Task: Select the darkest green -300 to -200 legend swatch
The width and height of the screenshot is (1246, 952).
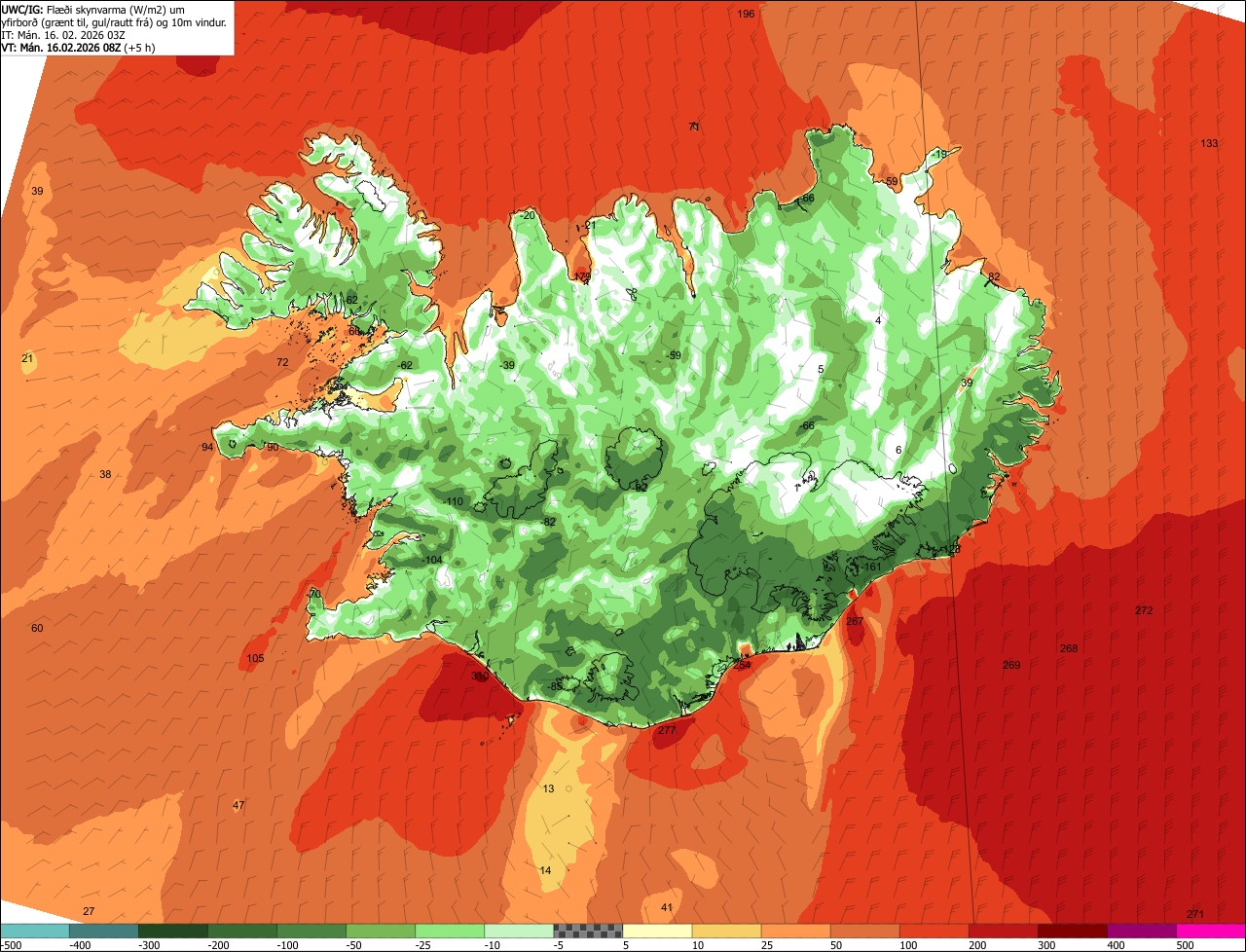Action: 172,931
